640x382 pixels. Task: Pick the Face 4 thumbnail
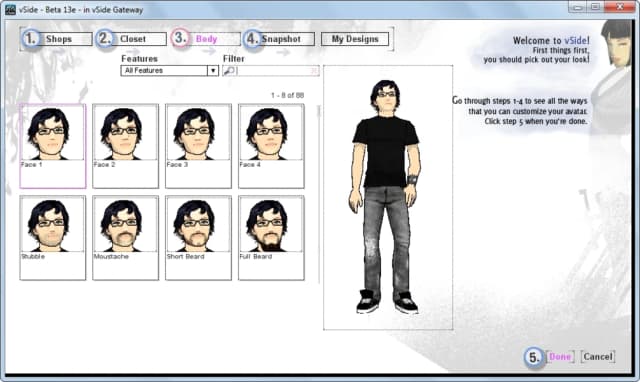(271, 146)
